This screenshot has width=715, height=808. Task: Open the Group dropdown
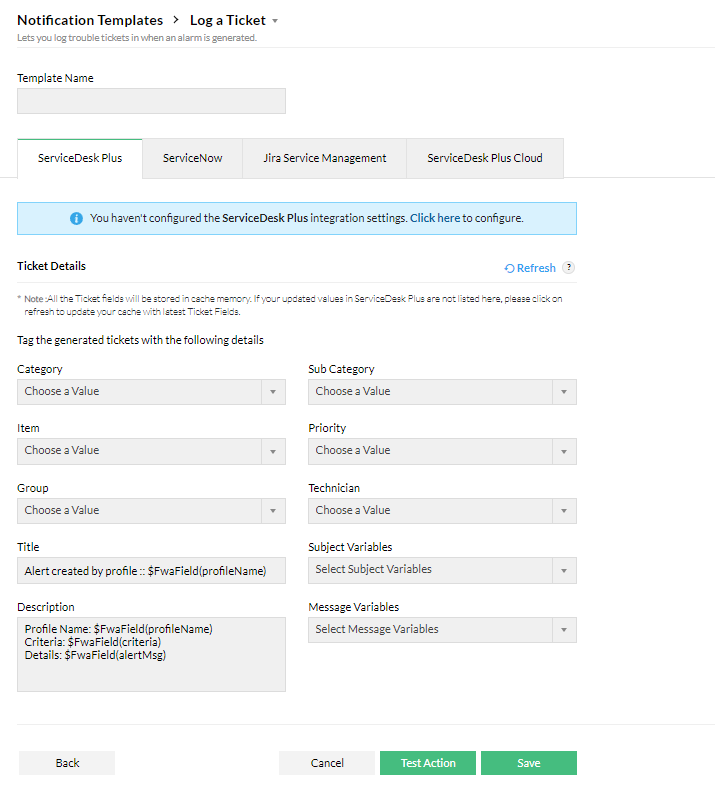[x=151, y=511]
